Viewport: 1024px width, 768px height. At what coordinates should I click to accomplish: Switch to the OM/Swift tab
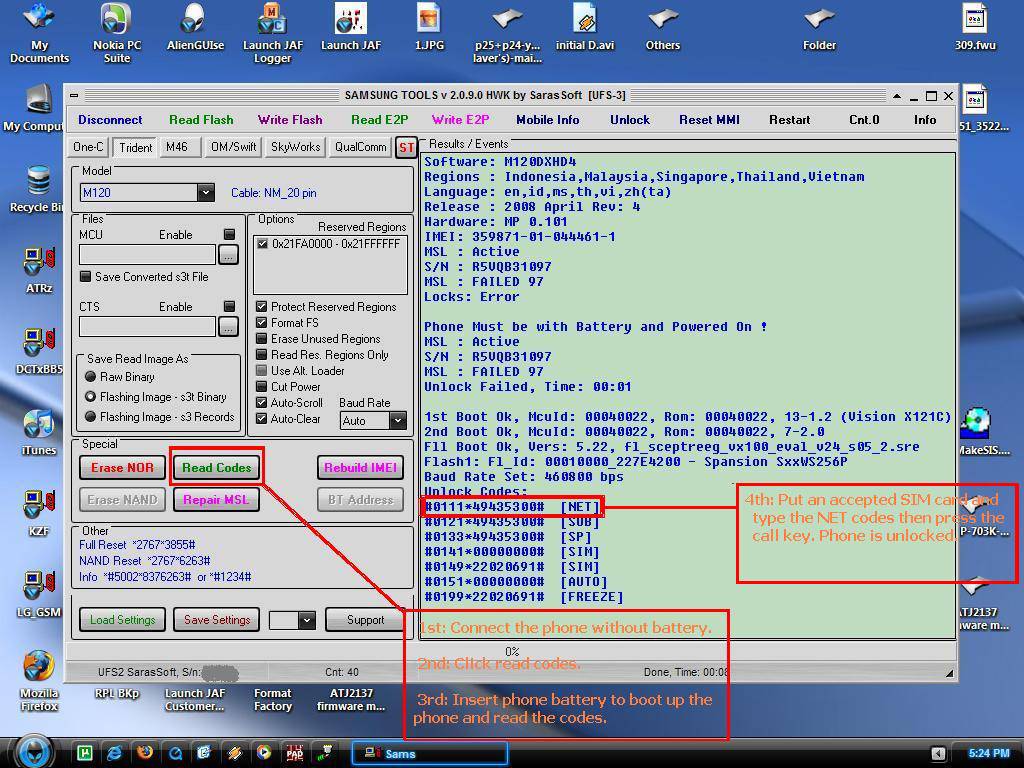234,147
